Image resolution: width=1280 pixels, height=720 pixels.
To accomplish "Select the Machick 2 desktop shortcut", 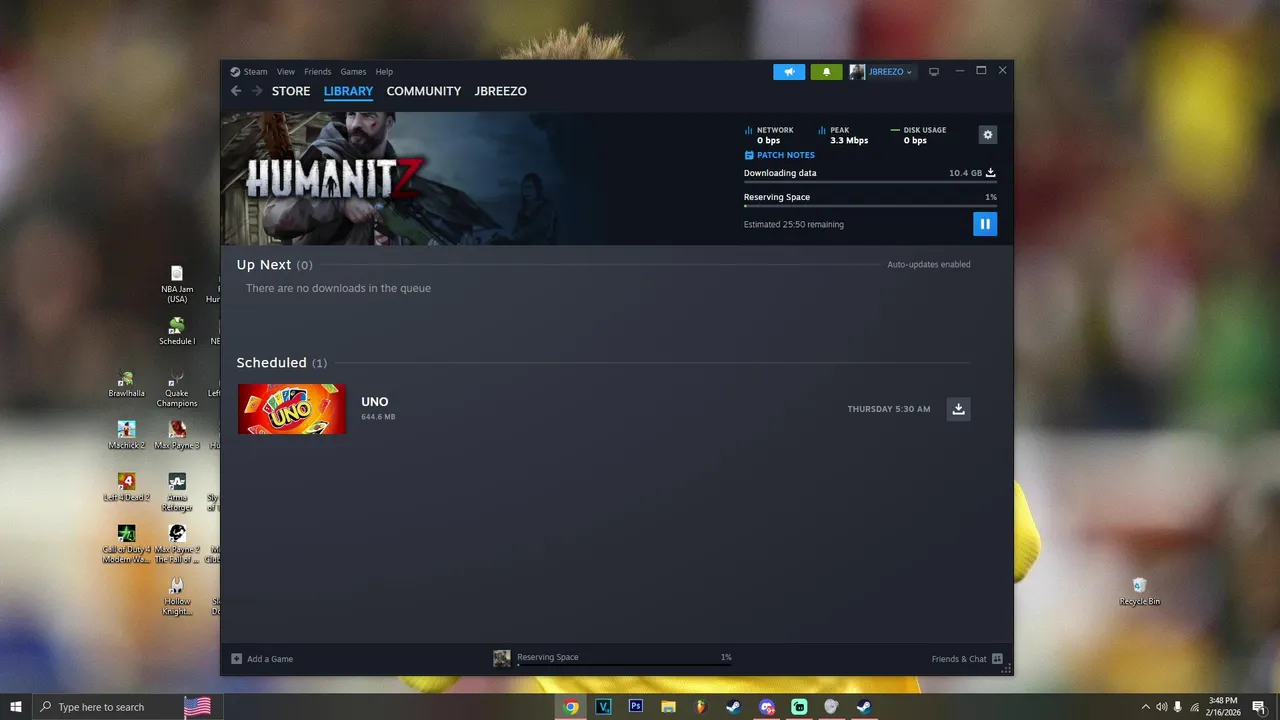I will pos(126,436).
